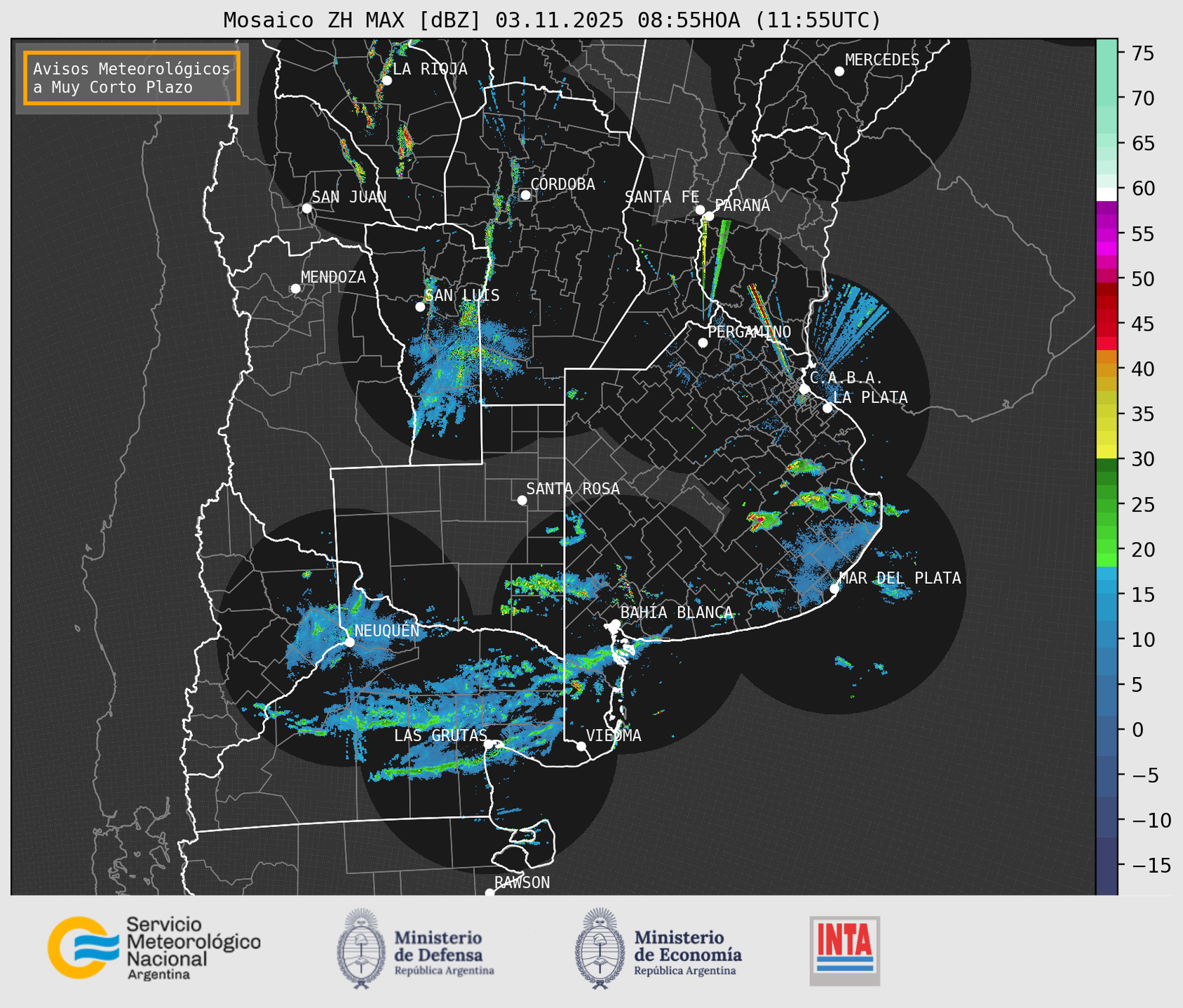Click the 0 value on color scale

point(1137,730)
